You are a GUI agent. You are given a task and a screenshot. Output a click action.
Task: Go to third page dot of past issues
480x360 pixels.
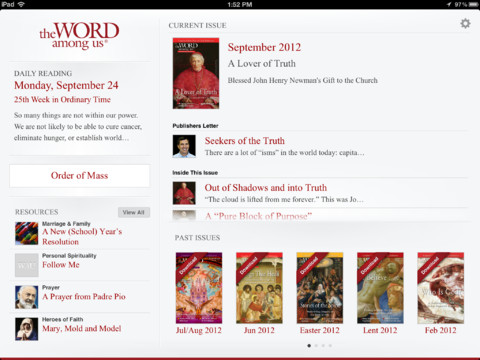click(323, 346)
